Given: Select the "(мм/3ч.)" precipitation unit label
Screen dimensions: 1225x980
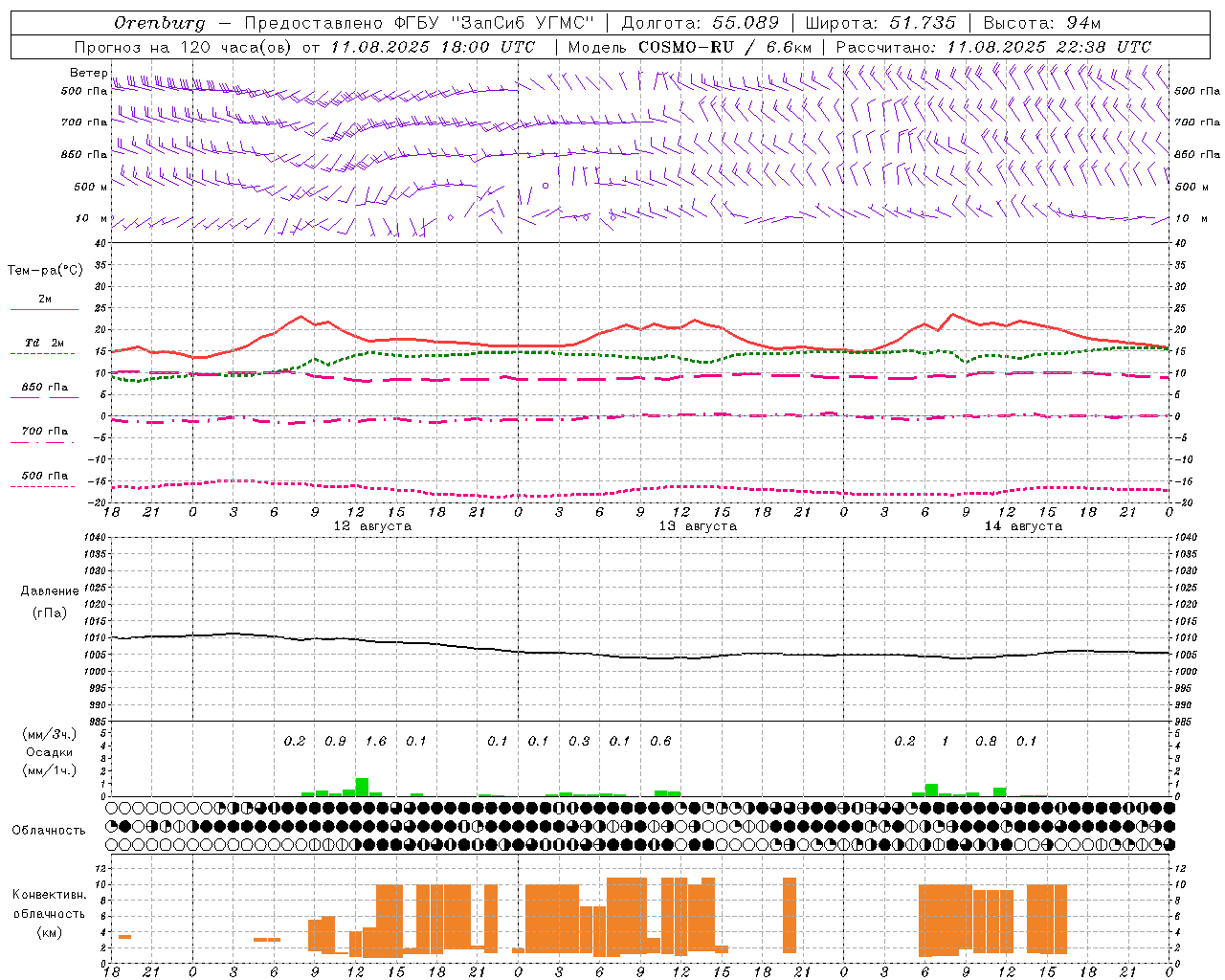Looking at the screenshot, I should [50, 735].
